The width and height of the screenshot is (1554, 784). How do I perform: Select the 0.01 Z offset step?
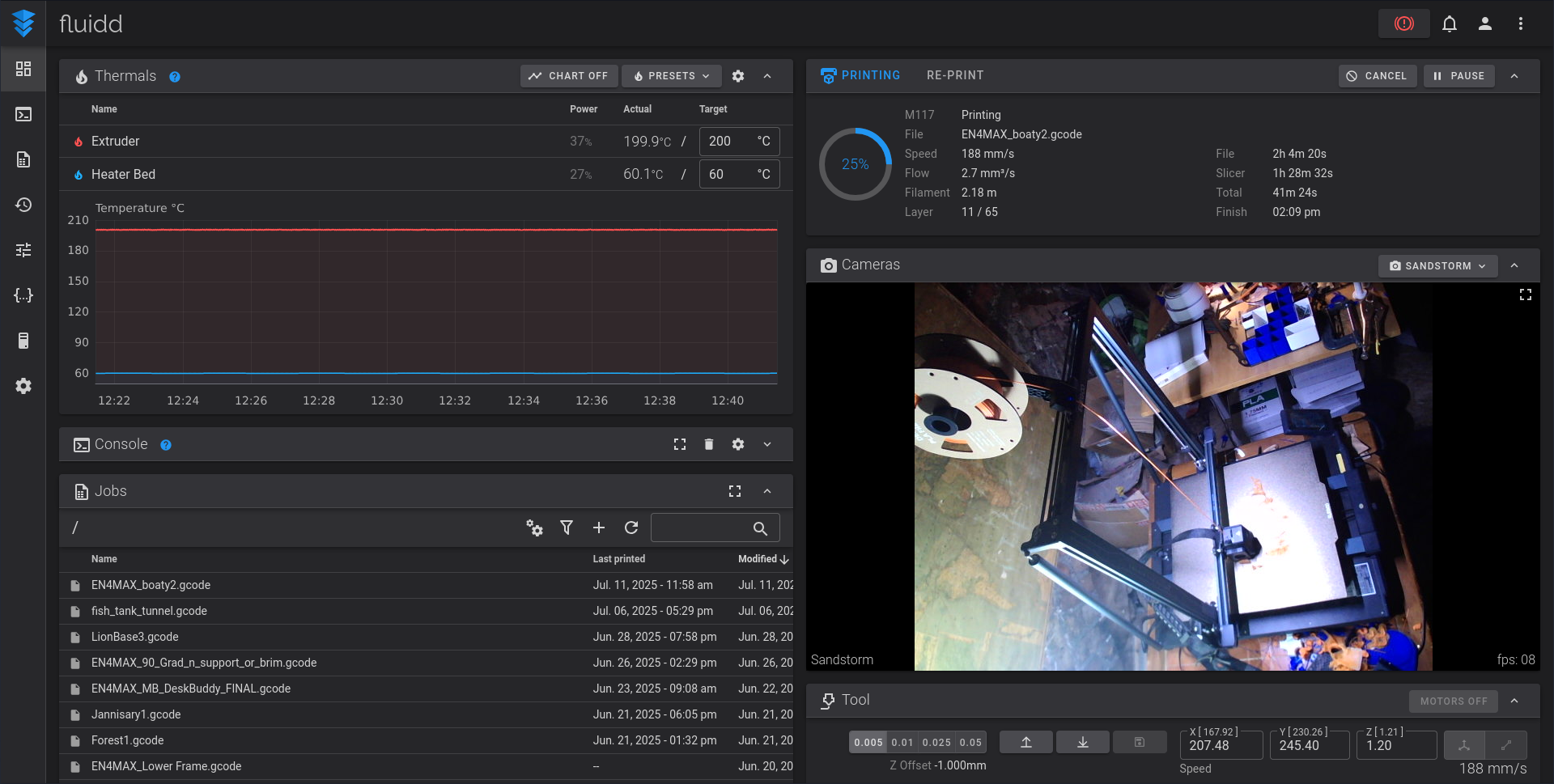click(x=902, y=742)
